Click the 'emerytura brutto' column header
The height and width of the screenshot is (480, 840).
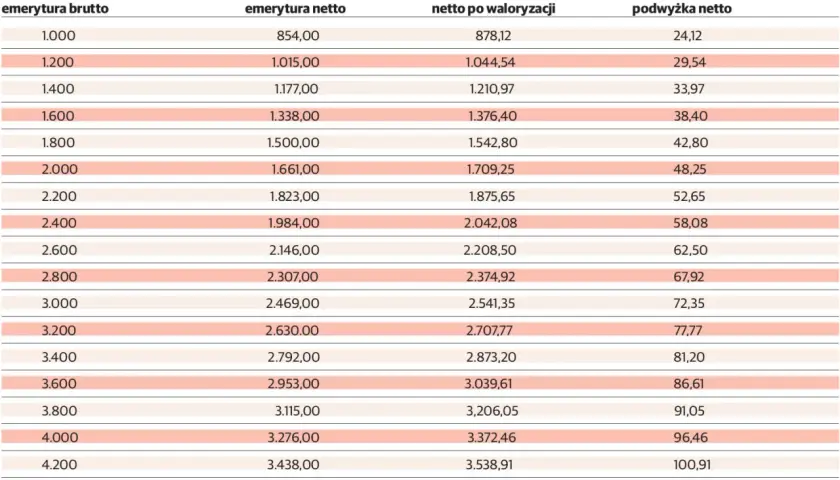55,9
